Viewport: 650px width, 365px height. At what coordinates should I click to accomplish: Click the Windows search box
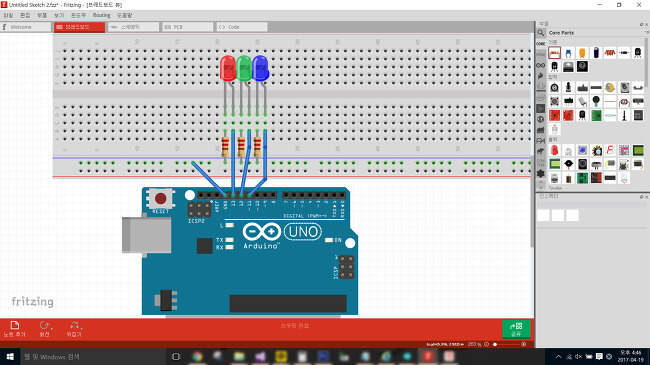[93, 357]
